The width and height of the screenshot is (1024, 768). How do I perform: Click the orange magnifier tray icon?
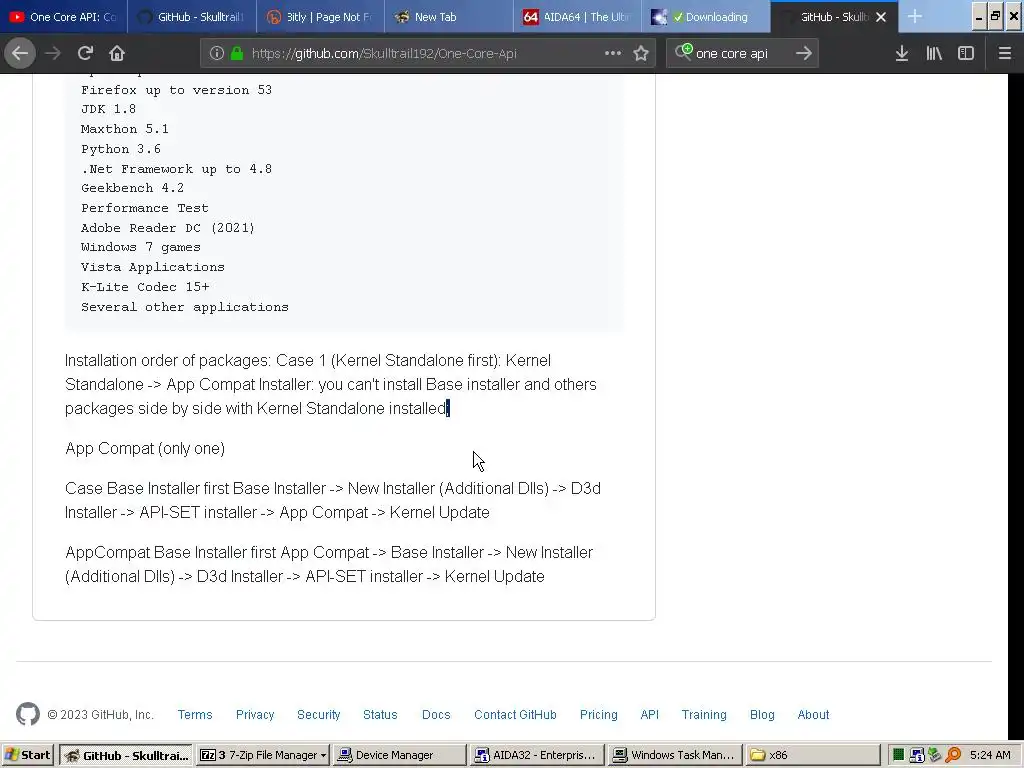pyautogui.click(x=953, y=755)
